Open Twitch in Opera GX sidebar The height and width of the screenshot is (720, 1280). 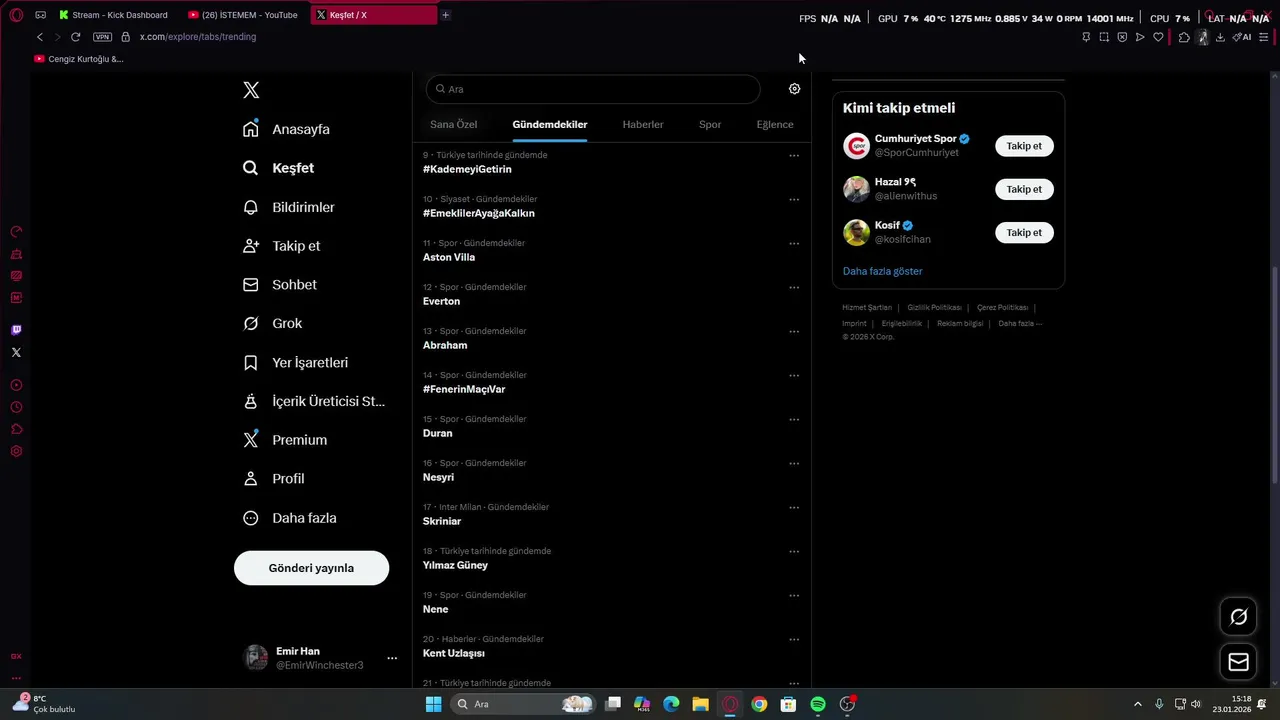(x=16, y=330)
